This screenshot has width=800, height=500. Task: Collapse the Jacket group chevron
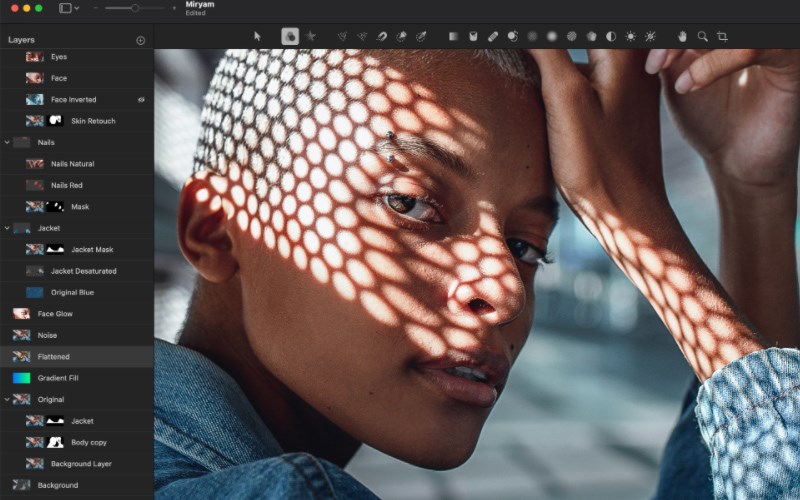tap(7, 228)
